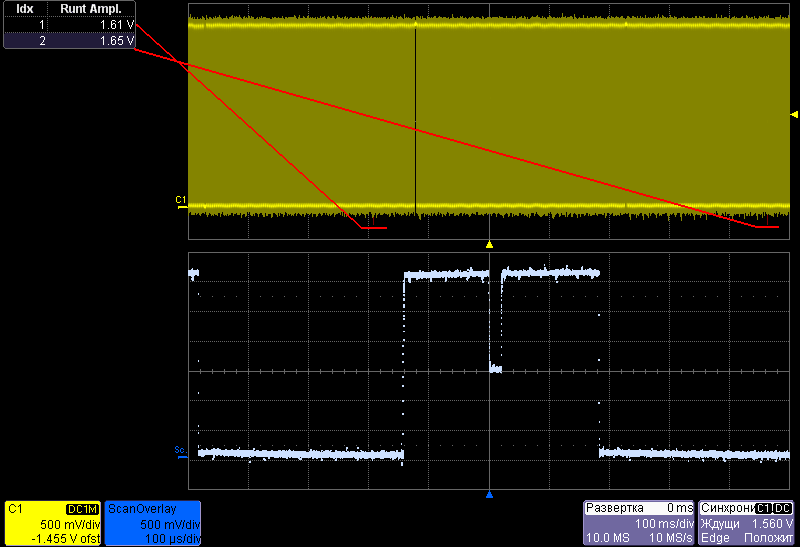Click the 1.560 V trigger level value
Screen dimensions: 800x547
pyautogui.click(x=770, y=524)
